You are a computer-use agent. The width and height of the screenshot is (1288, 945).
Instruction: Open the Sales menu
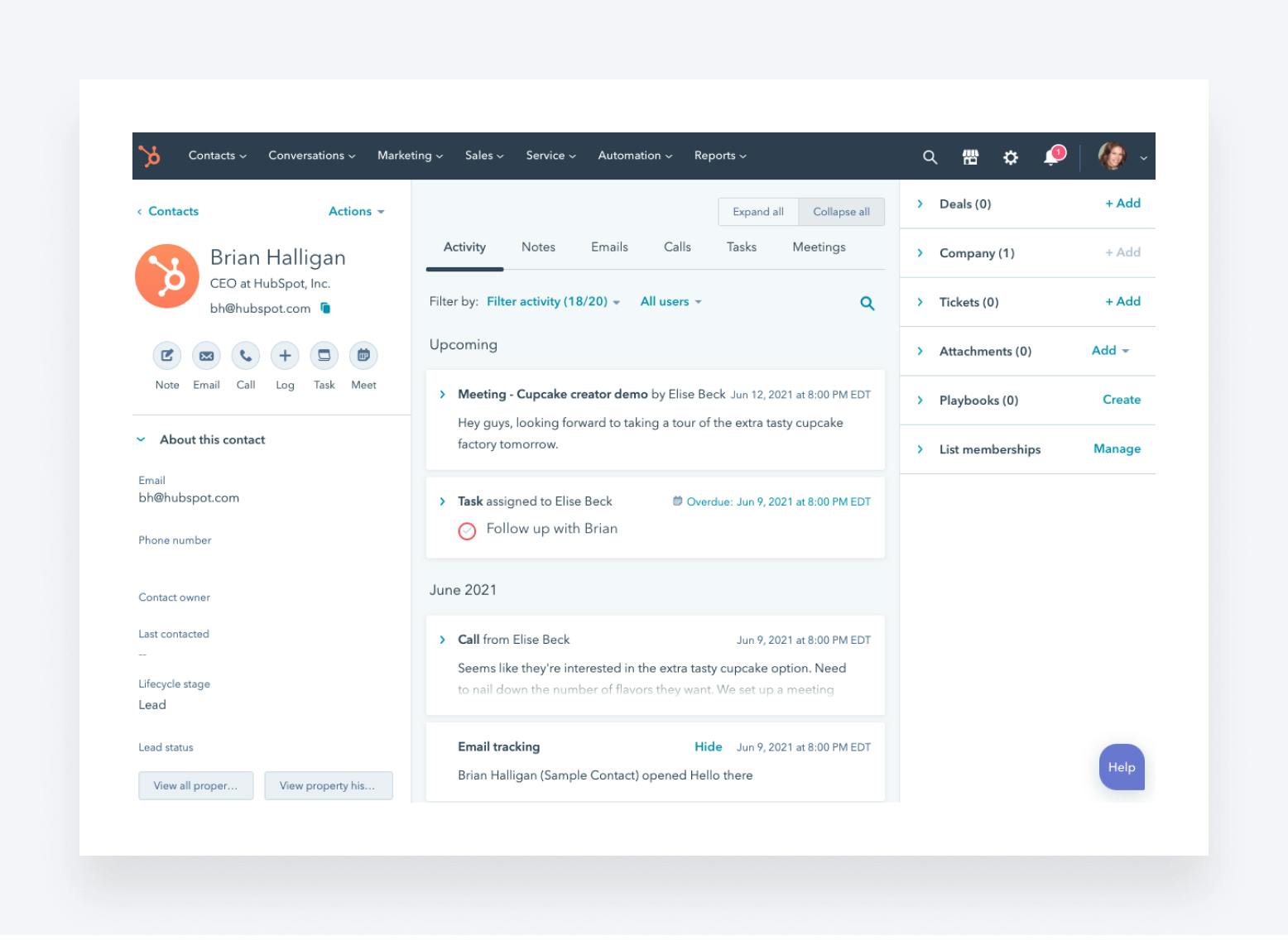tap(483, 156)
